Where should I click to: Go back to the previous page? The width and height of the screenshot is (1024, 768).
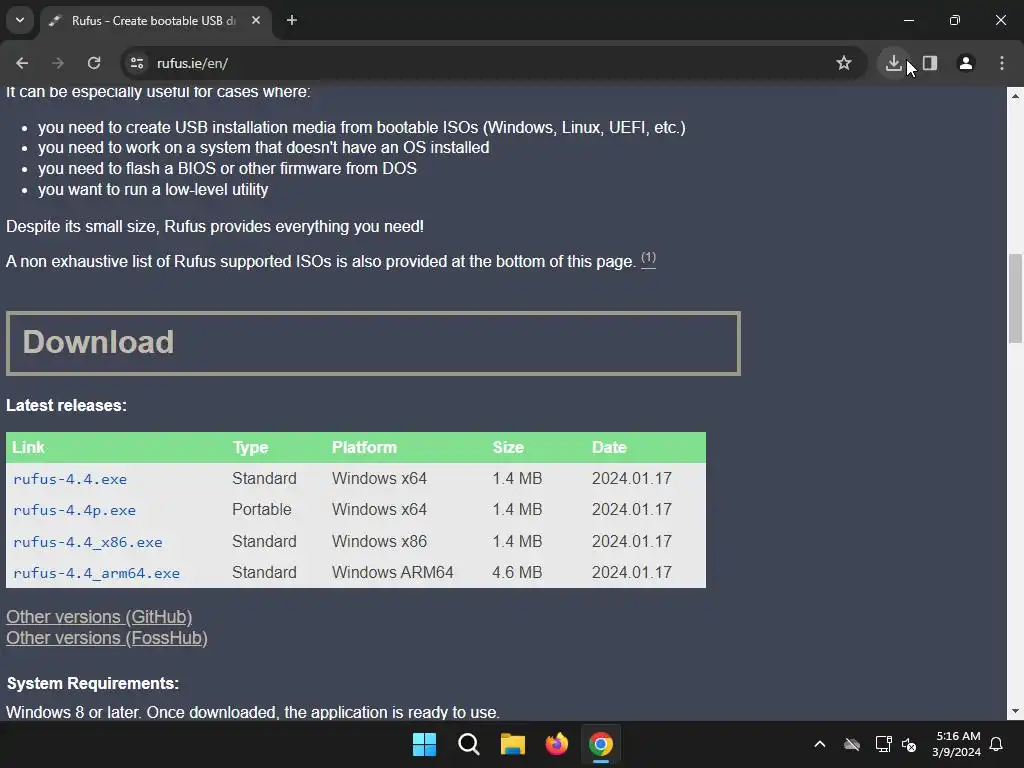pyautogui.click(x=22, y=63)
